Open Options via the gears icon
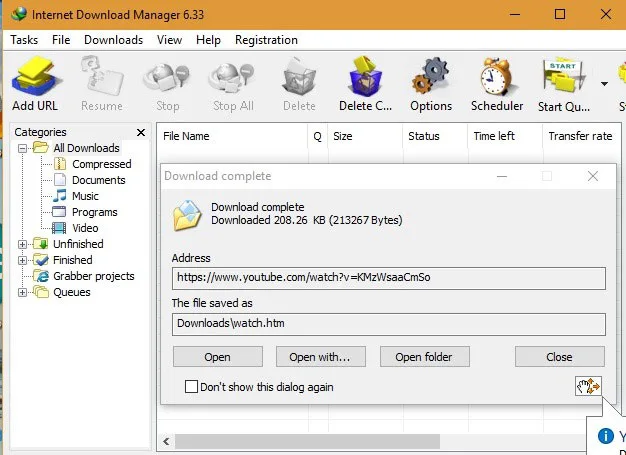626x455 pixels. pos(431,76)
